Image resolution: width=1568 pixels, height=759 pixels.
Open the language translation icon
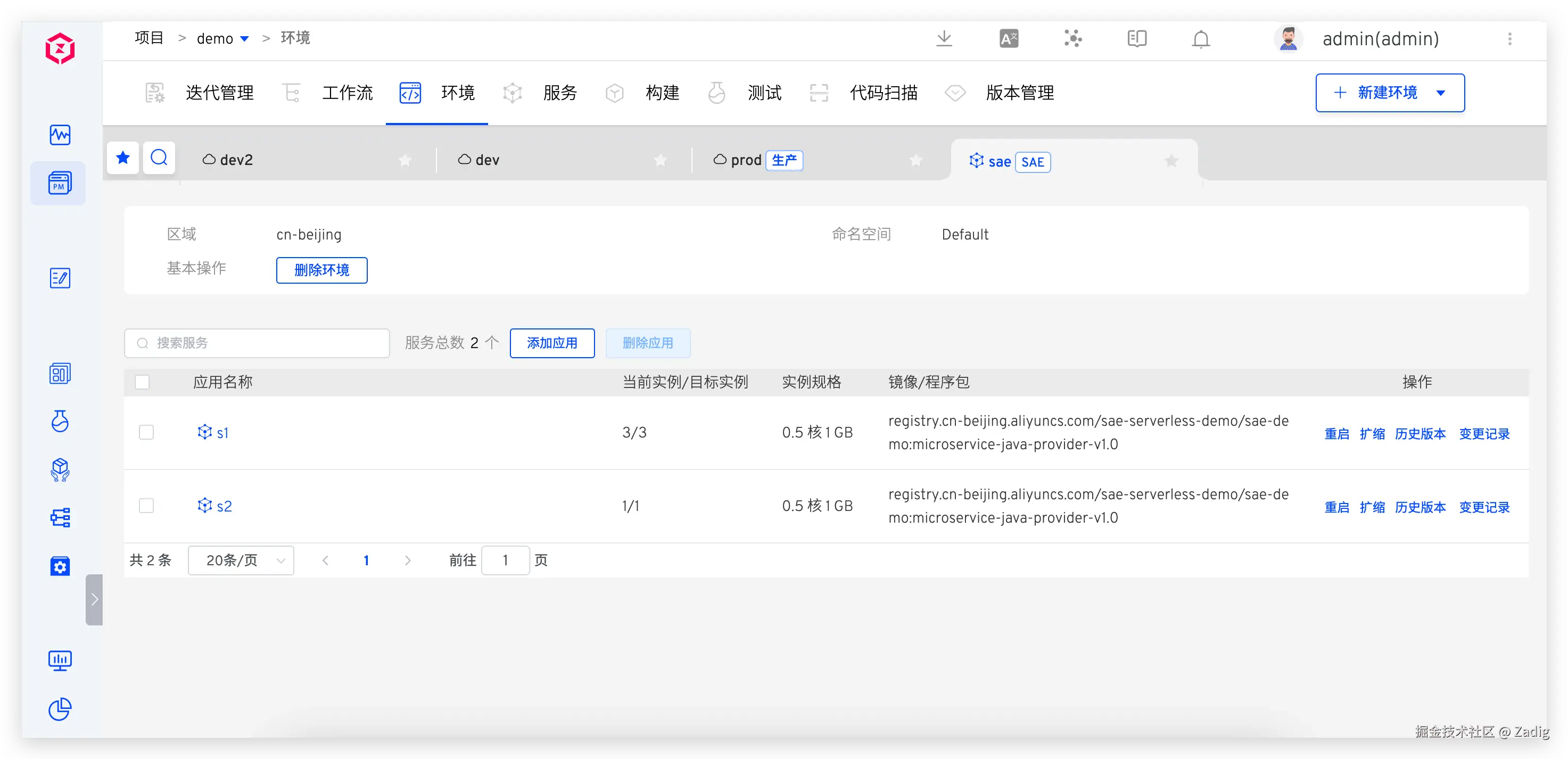coord(1009,38)
